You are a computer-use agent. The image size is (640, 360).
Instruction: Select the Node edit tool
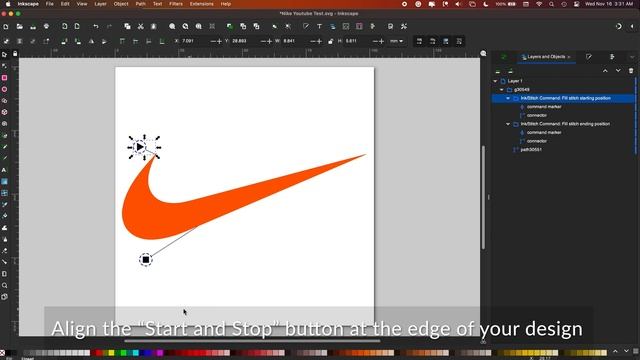4,66
